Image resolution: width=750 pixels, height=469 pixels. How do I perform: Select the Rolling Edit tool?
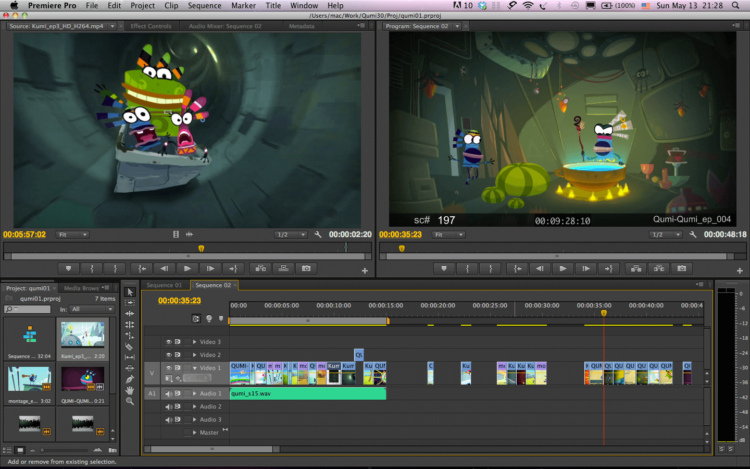coord(130,325)
